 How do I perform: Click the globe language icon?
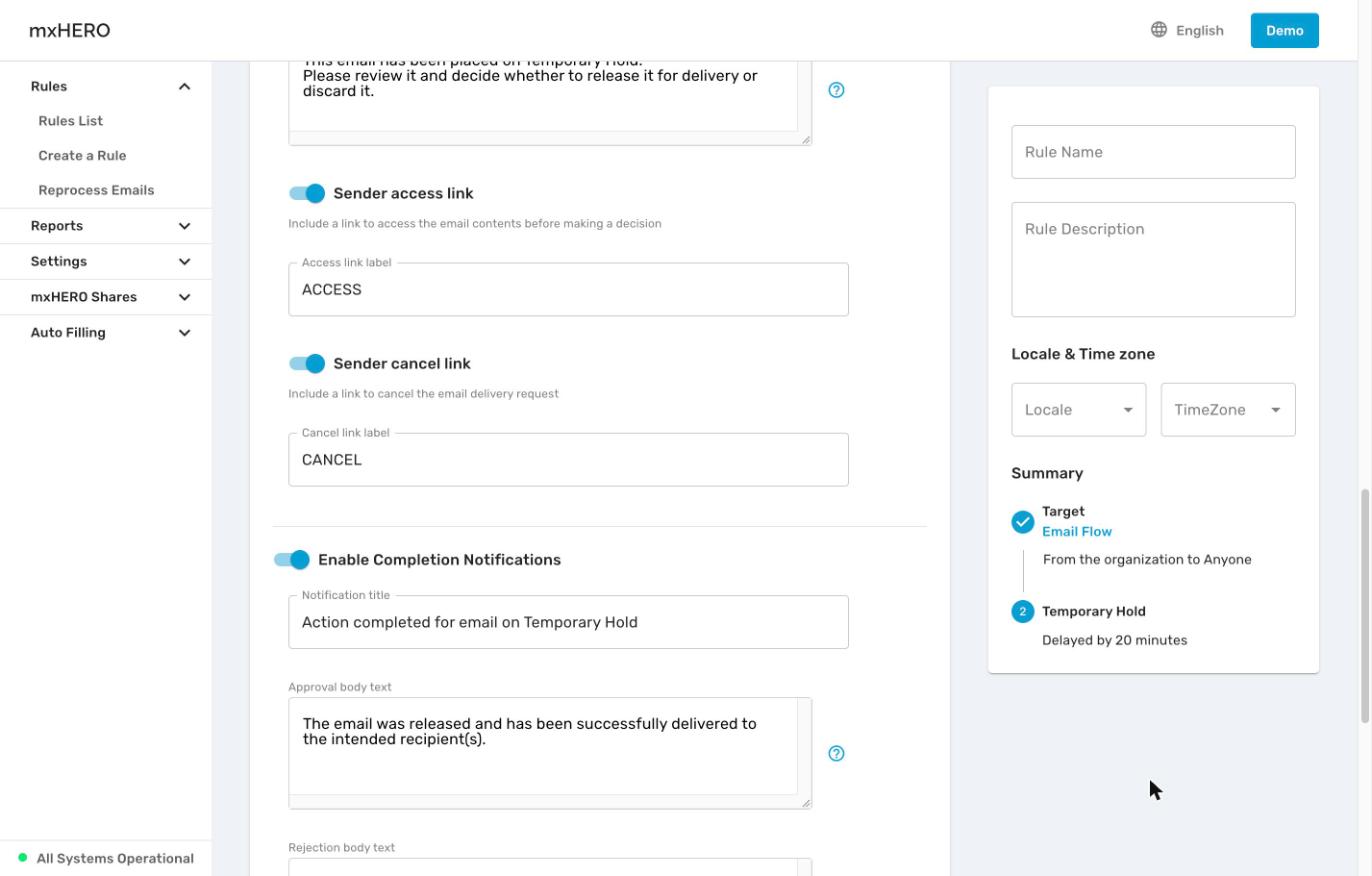click(1159, 30)
